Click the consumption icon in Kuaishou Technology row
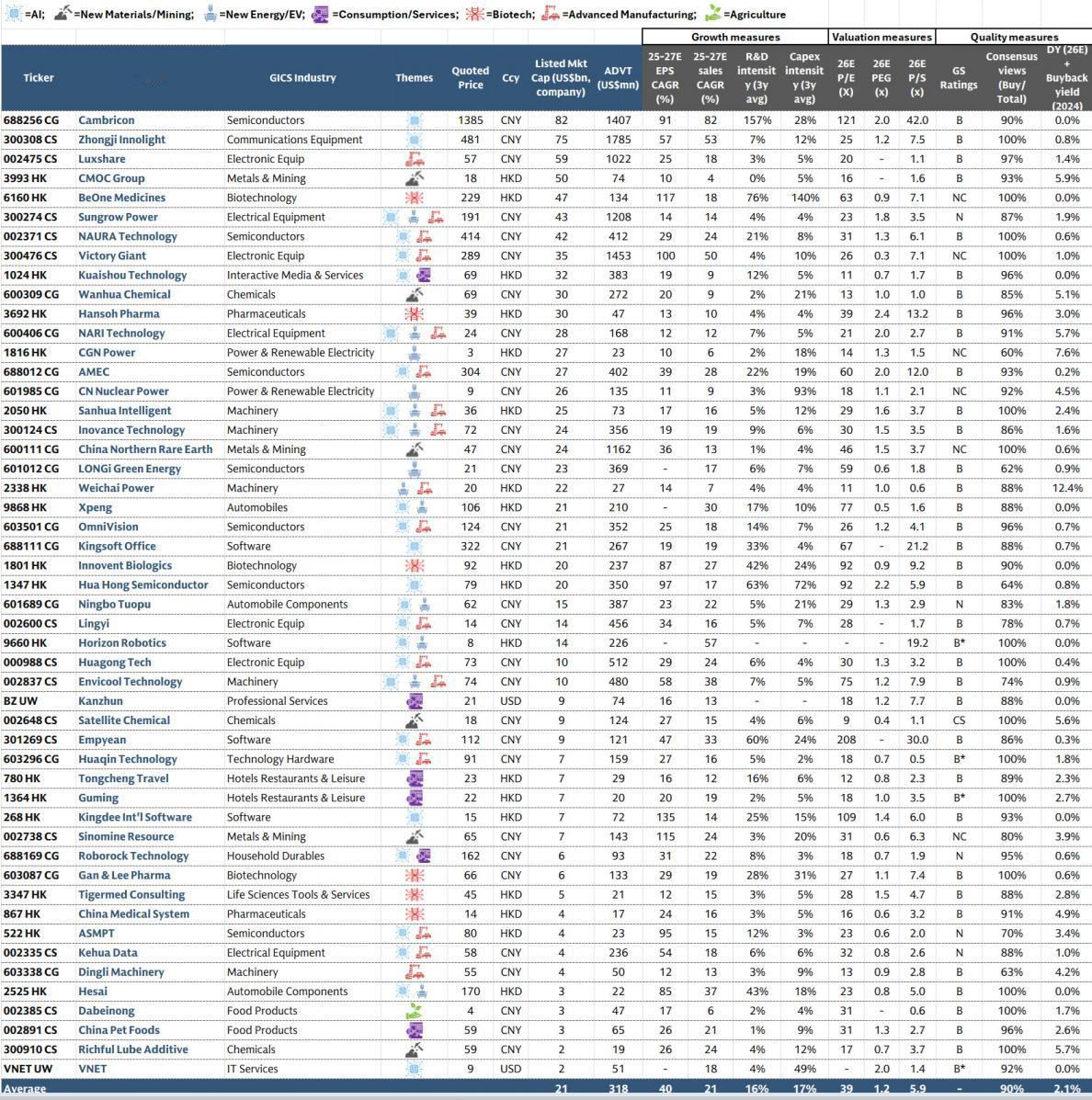Viewport: 1092px width, 1100px height. click(423, 275)
